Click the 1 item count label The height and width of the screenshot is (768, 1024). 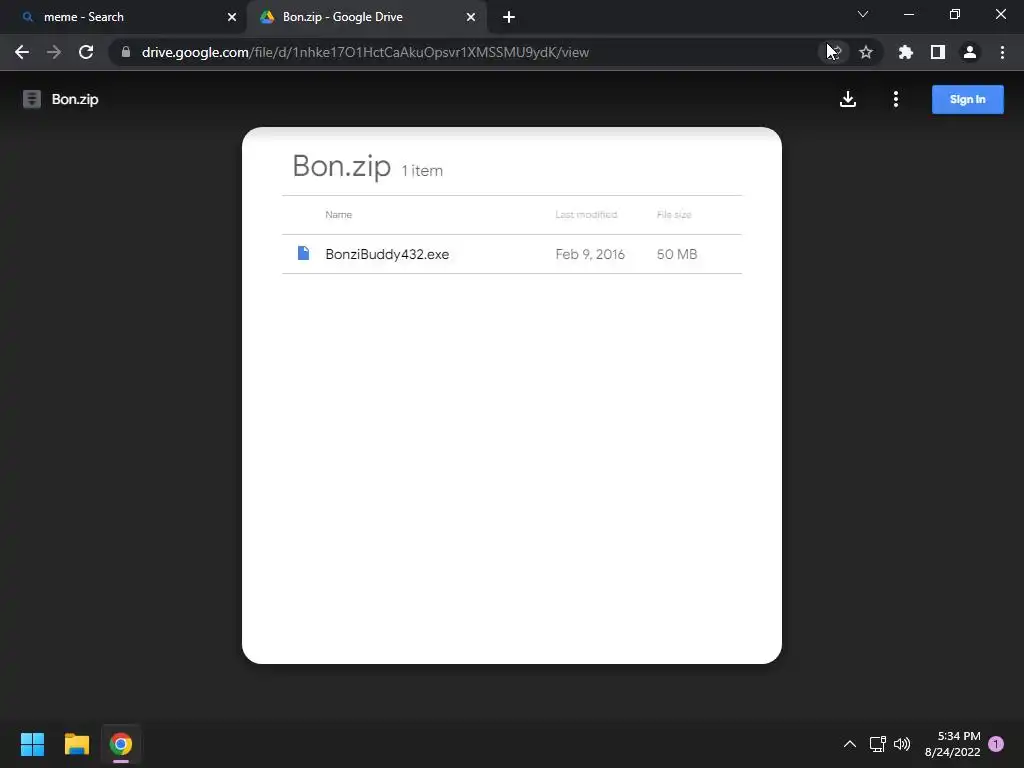422,170
